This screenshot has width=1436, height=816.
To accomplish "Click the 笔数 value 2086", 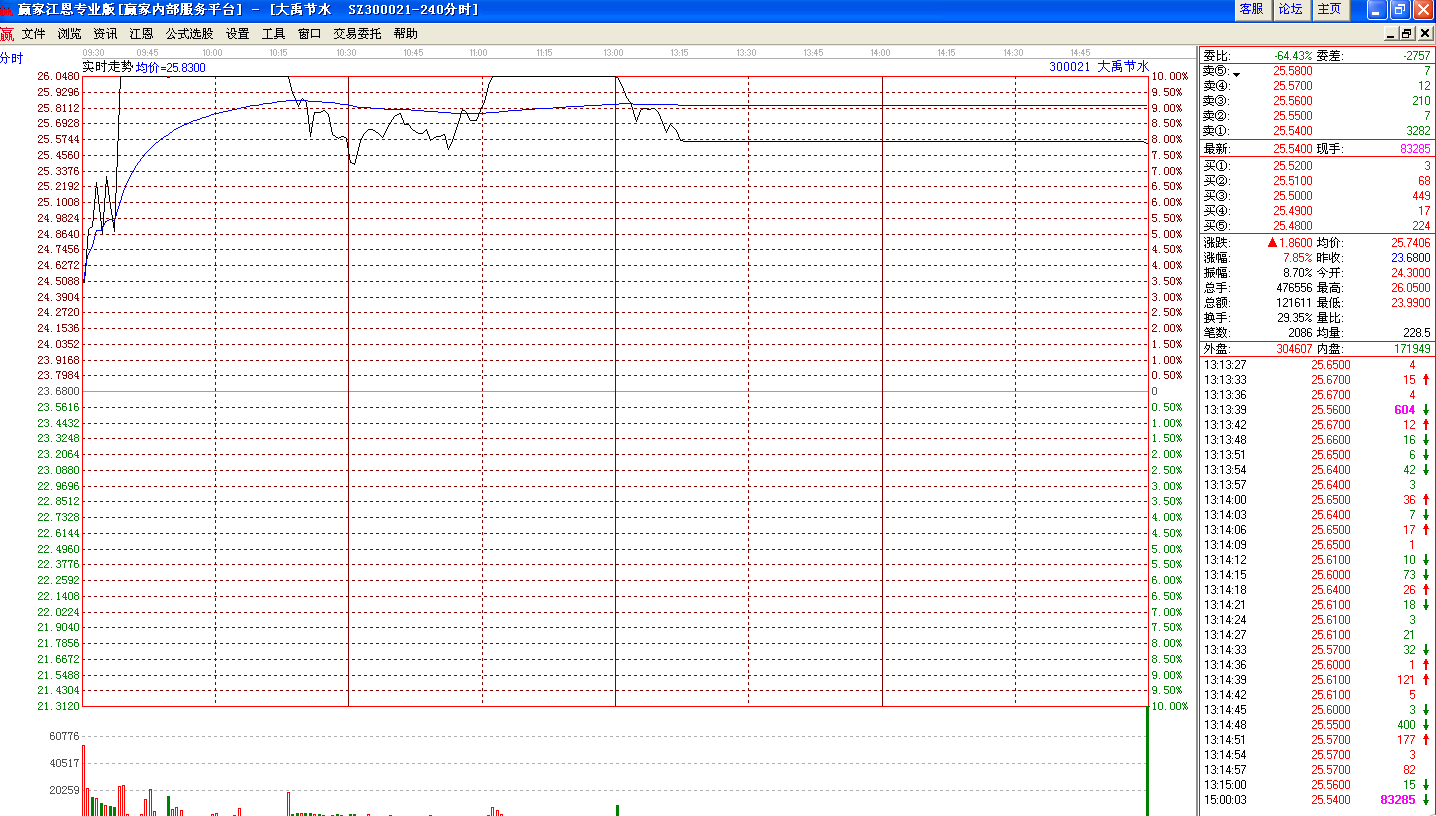I will [1299, 333].
